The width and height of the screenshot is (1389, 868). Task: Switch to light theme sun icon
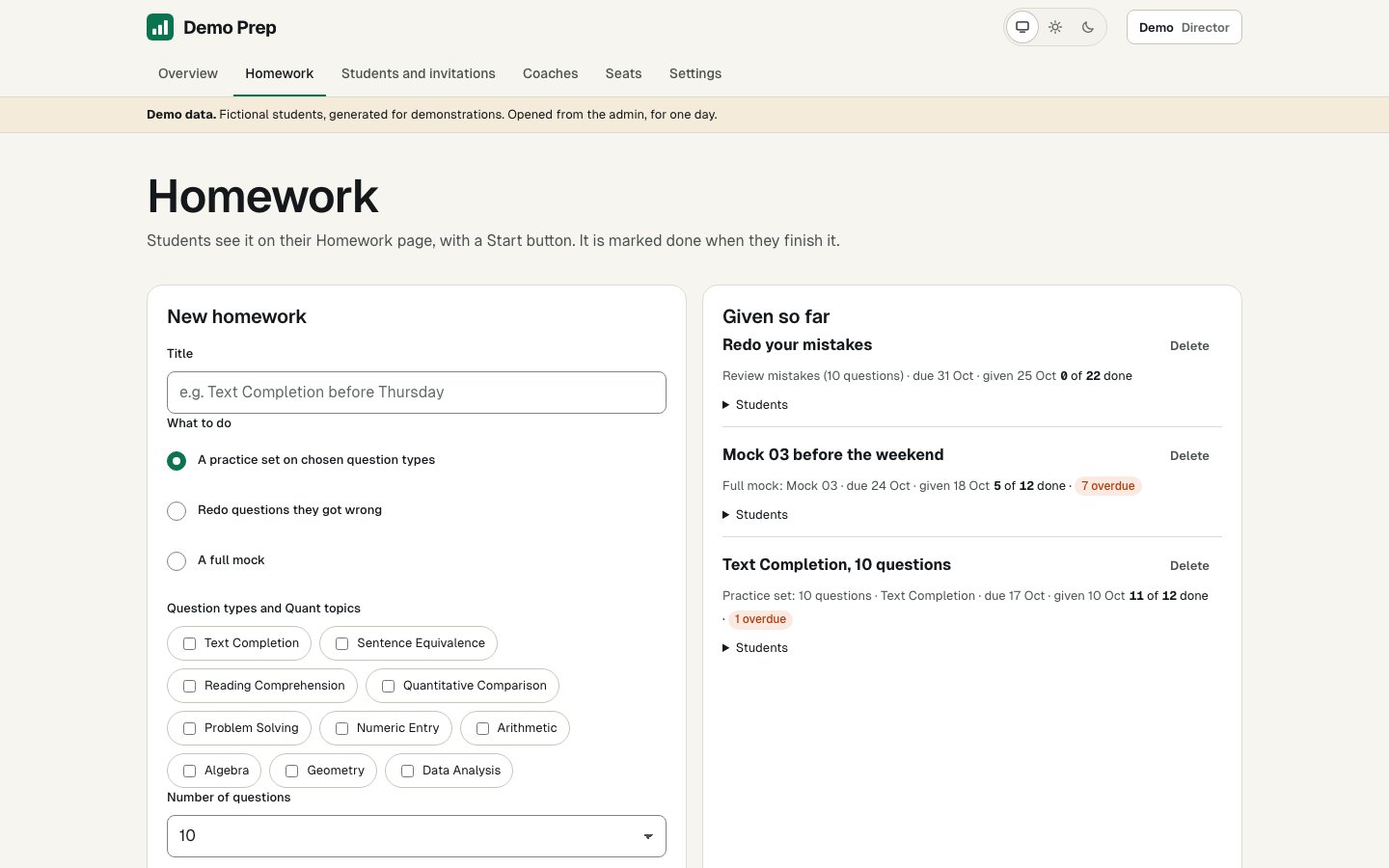[1055, 27]
